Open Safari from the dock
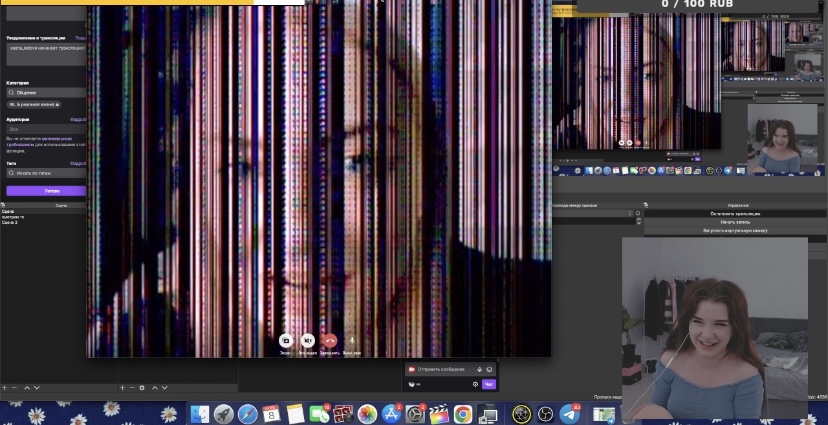Viewport: 828px width, 425px height. pos(247,414)
